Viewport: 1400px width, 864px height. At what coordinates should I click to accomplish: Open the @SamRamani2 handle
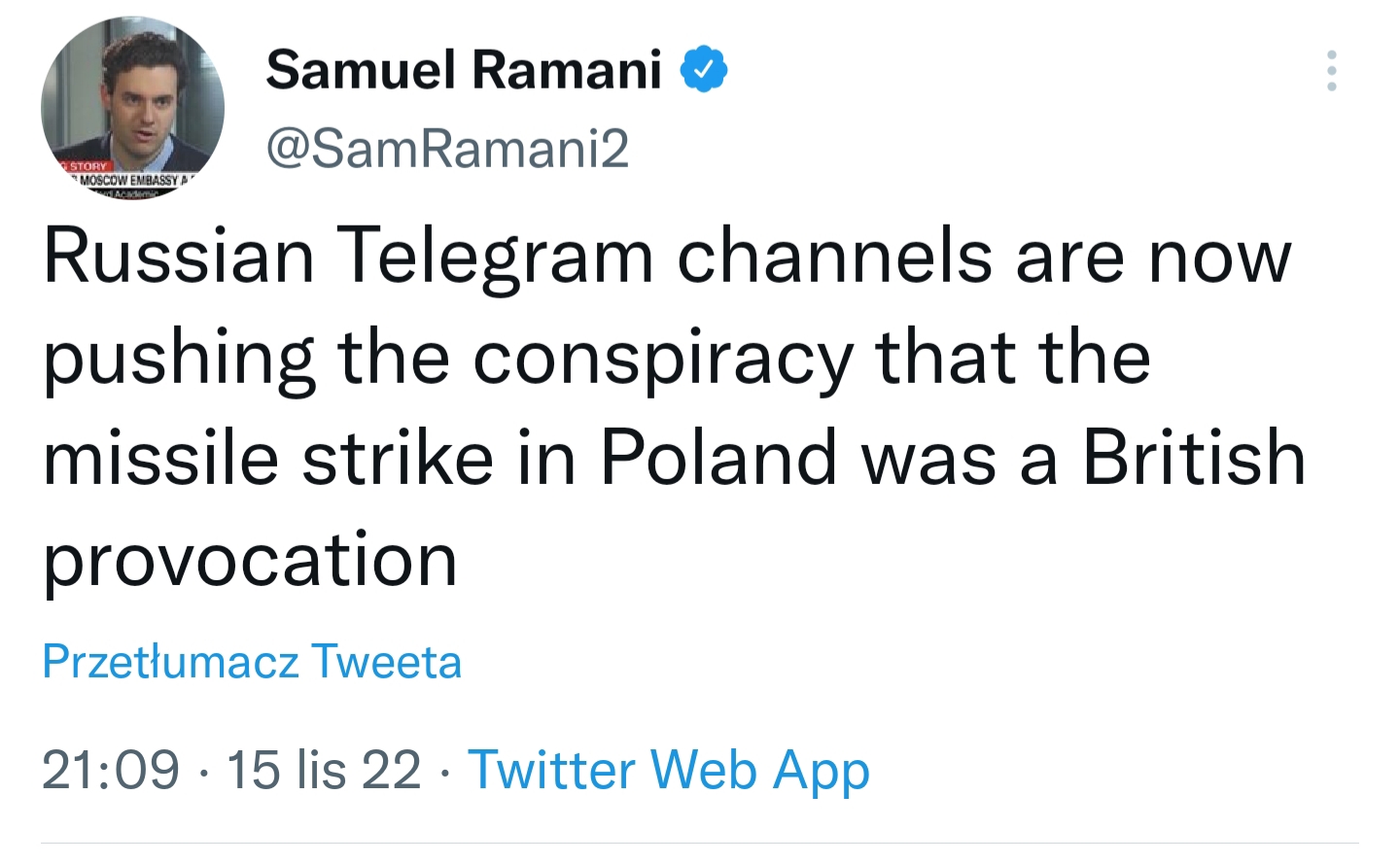pyautogui.click(x=447, y=149)
